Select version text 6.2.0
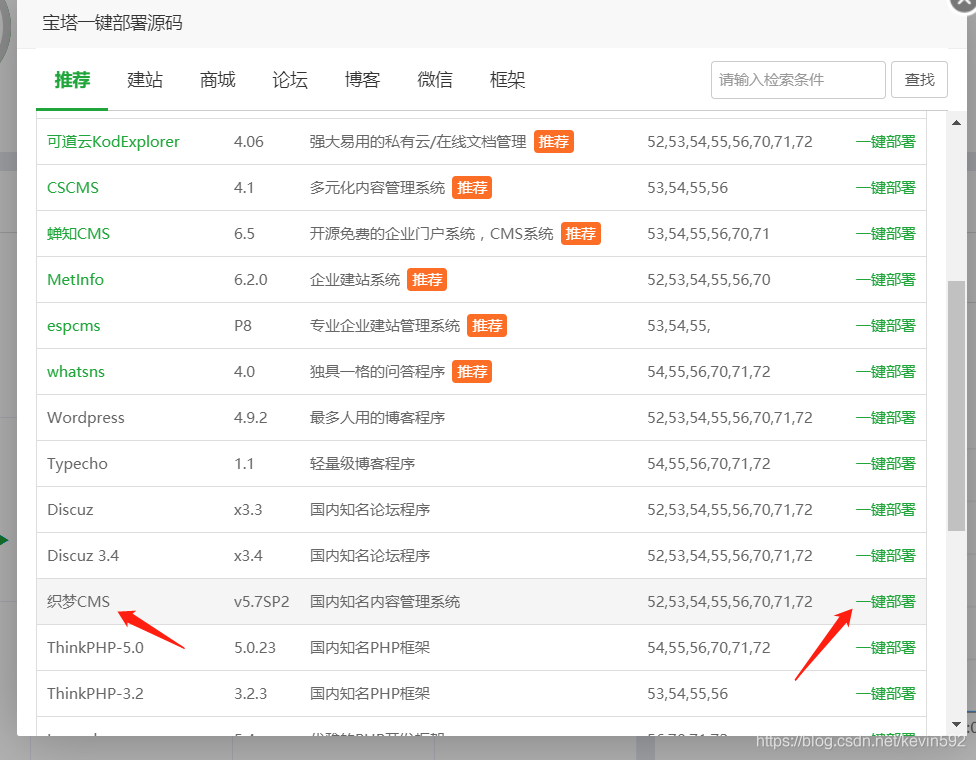Screen dimensions: 976x760 [251, 280]
